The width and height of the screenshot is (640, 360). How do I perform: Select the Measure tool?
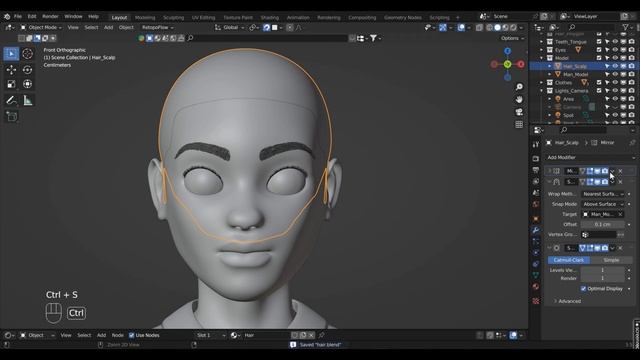click(x=27, y=100)
